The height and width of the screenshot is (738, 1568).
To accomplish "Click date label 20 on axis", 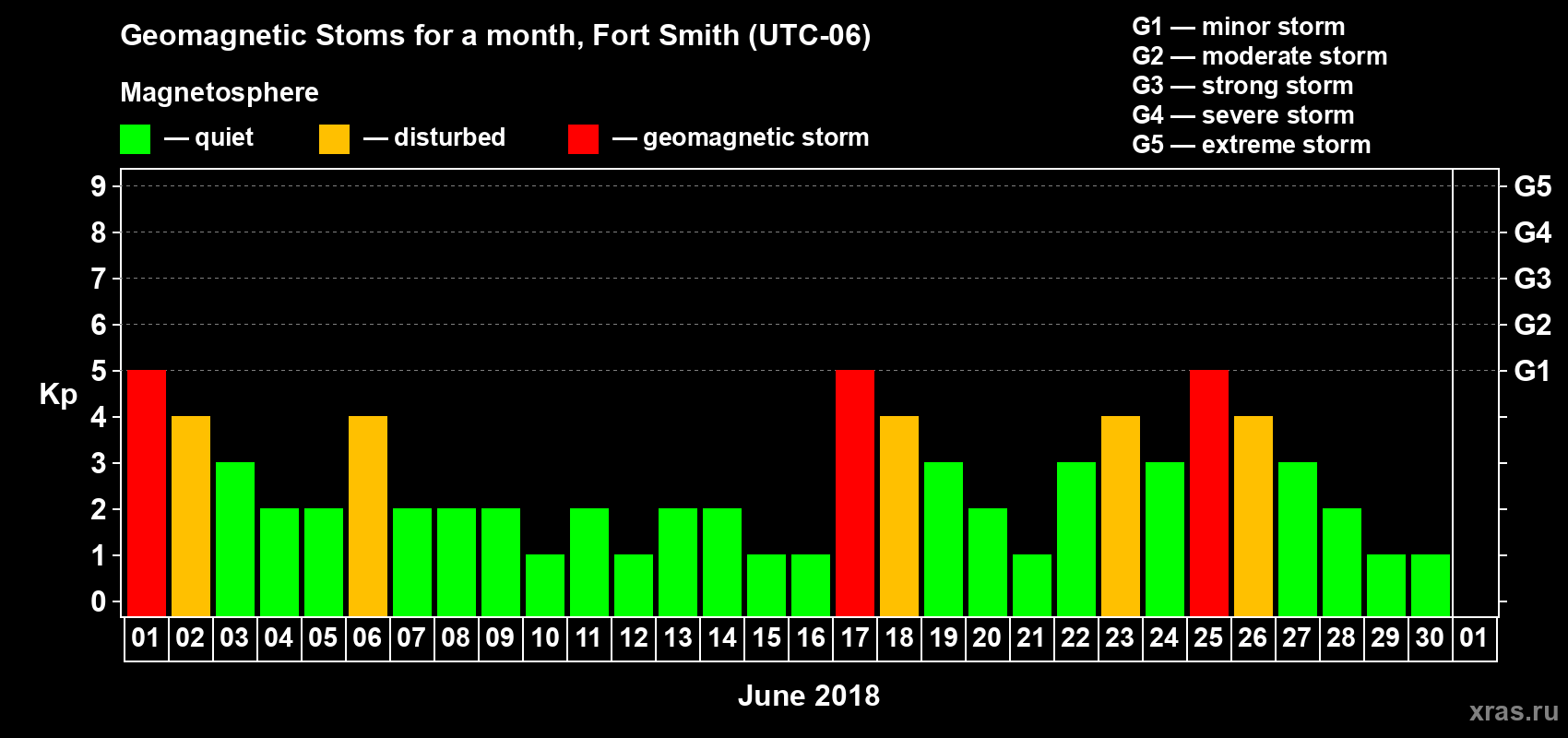I will pyautogui.click(x=987, y=637).
